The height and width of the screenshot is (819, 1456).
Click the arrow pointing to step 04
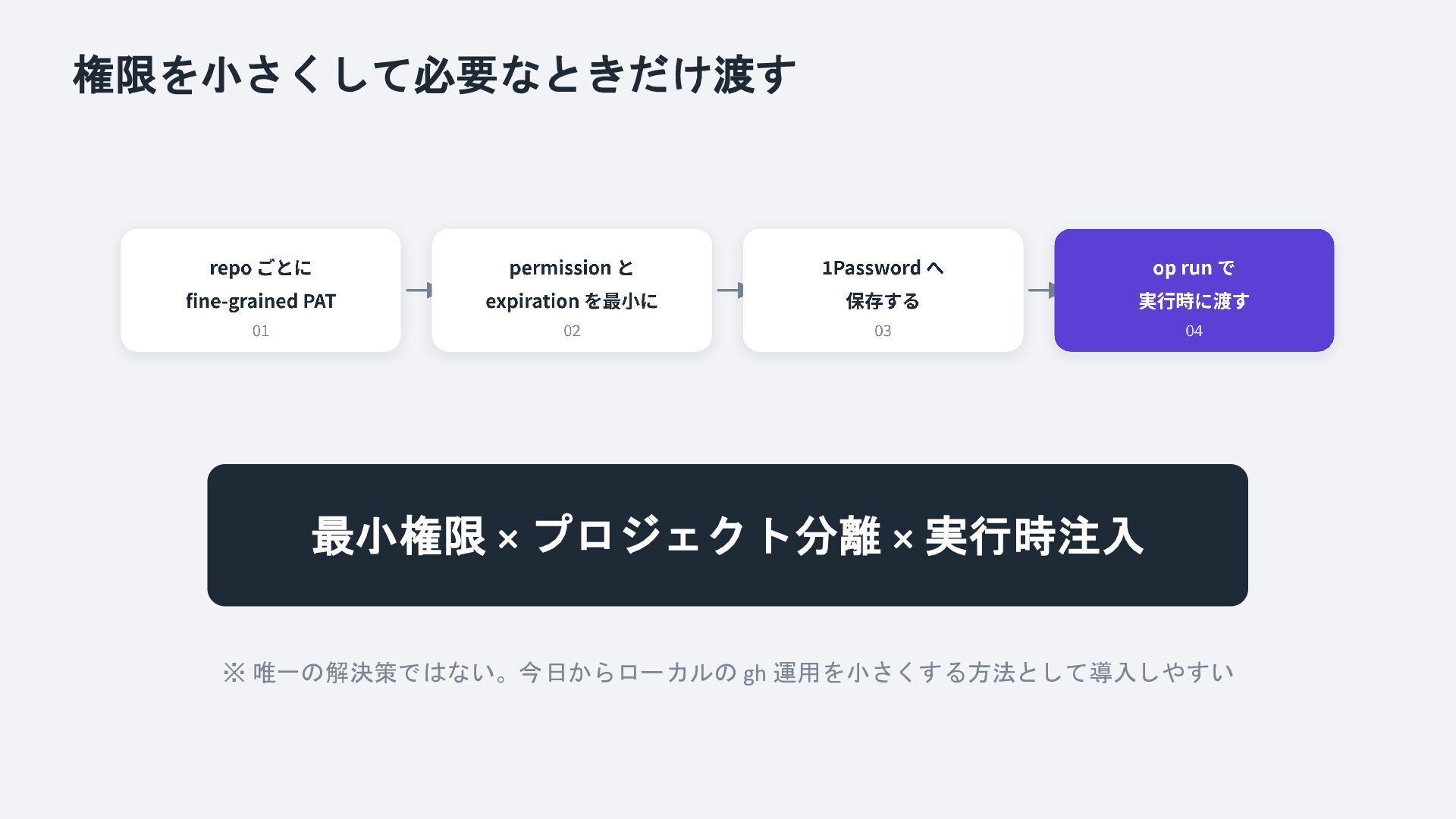(1041, 290)
